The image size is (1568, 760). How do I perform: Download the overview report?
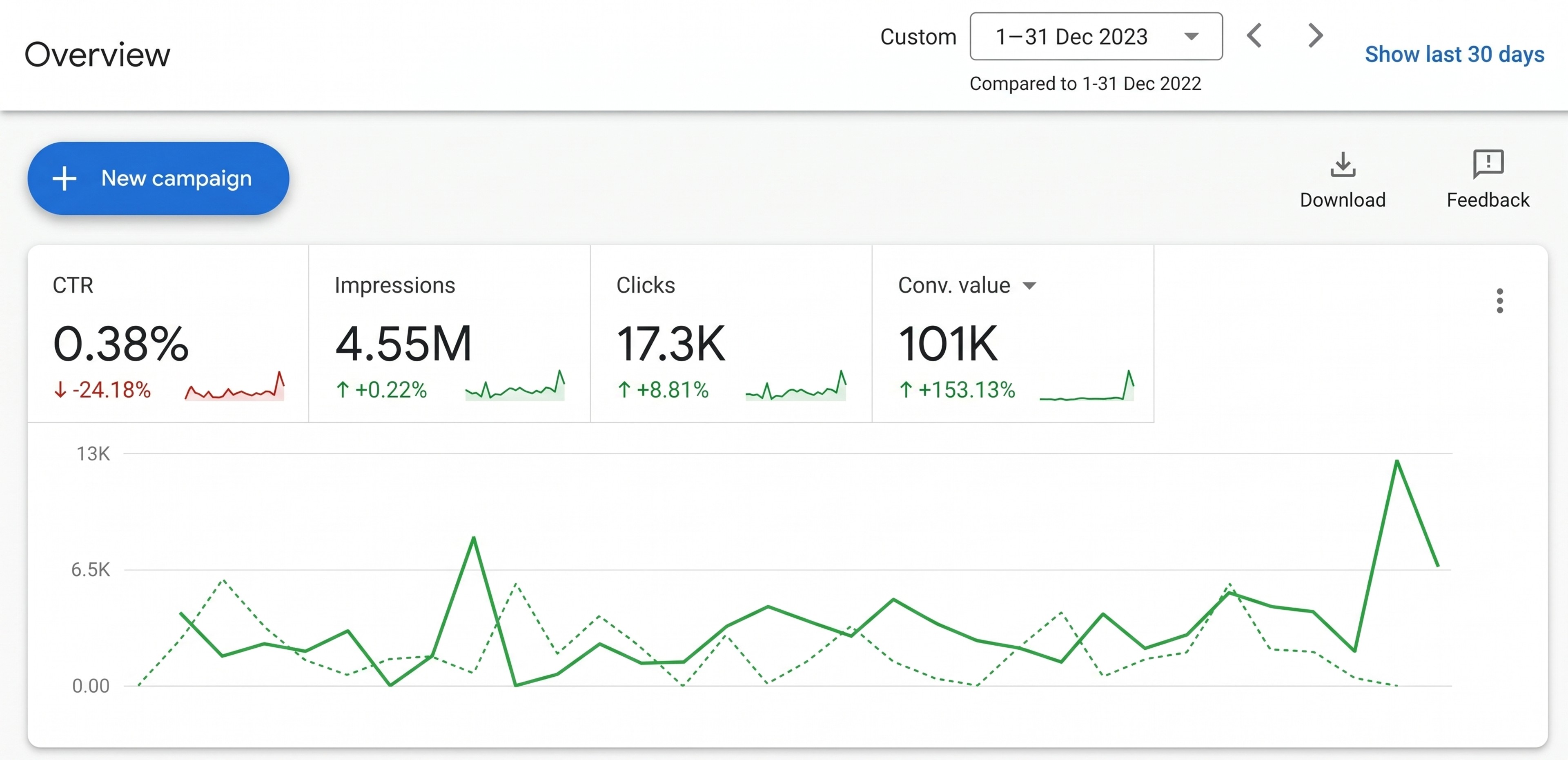[1343, 180]
